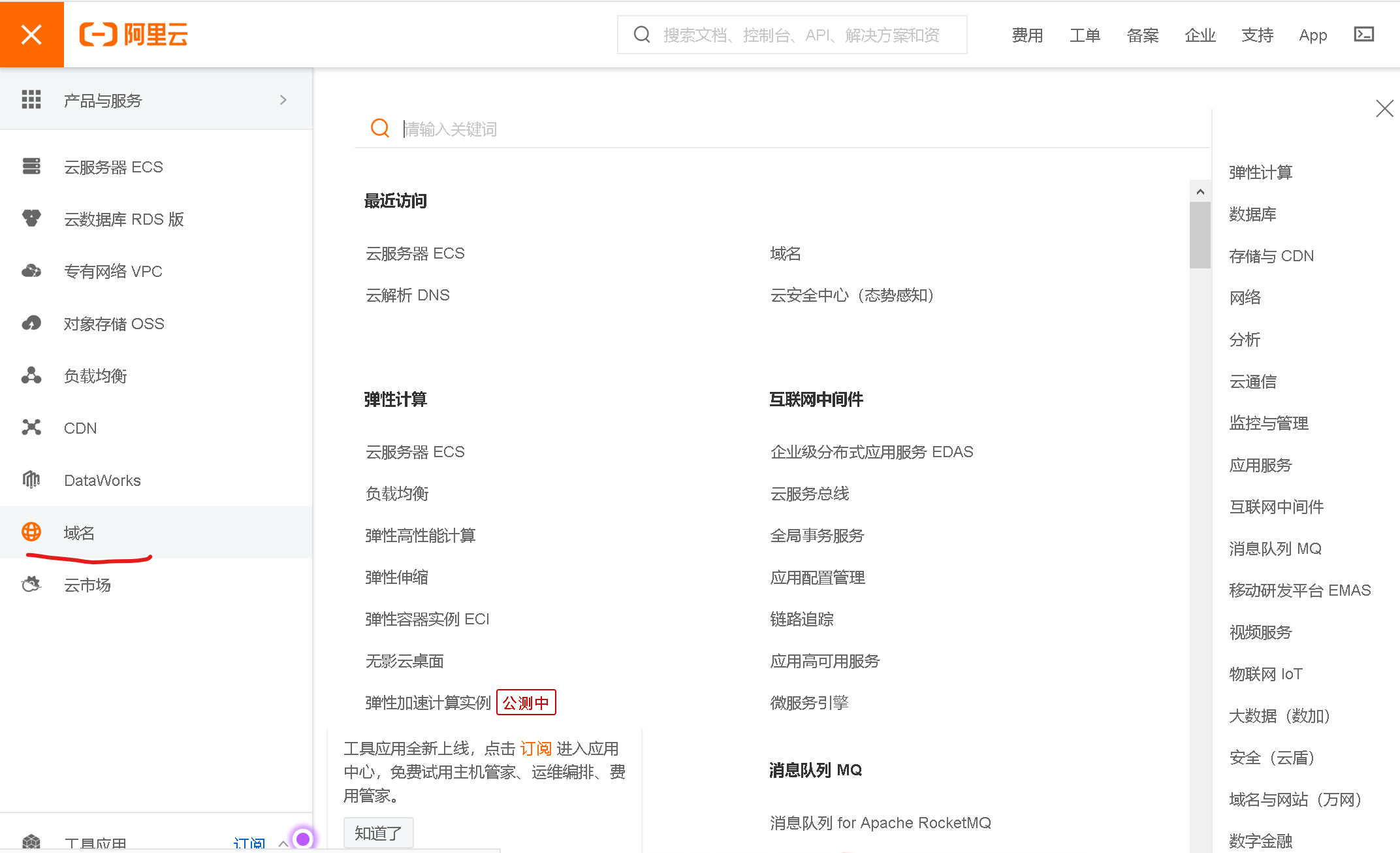Open 消息队列 for Apache RocketMQ link
Image resolution: width=1400 pixels, height=853 pixels.
(880, 823)
